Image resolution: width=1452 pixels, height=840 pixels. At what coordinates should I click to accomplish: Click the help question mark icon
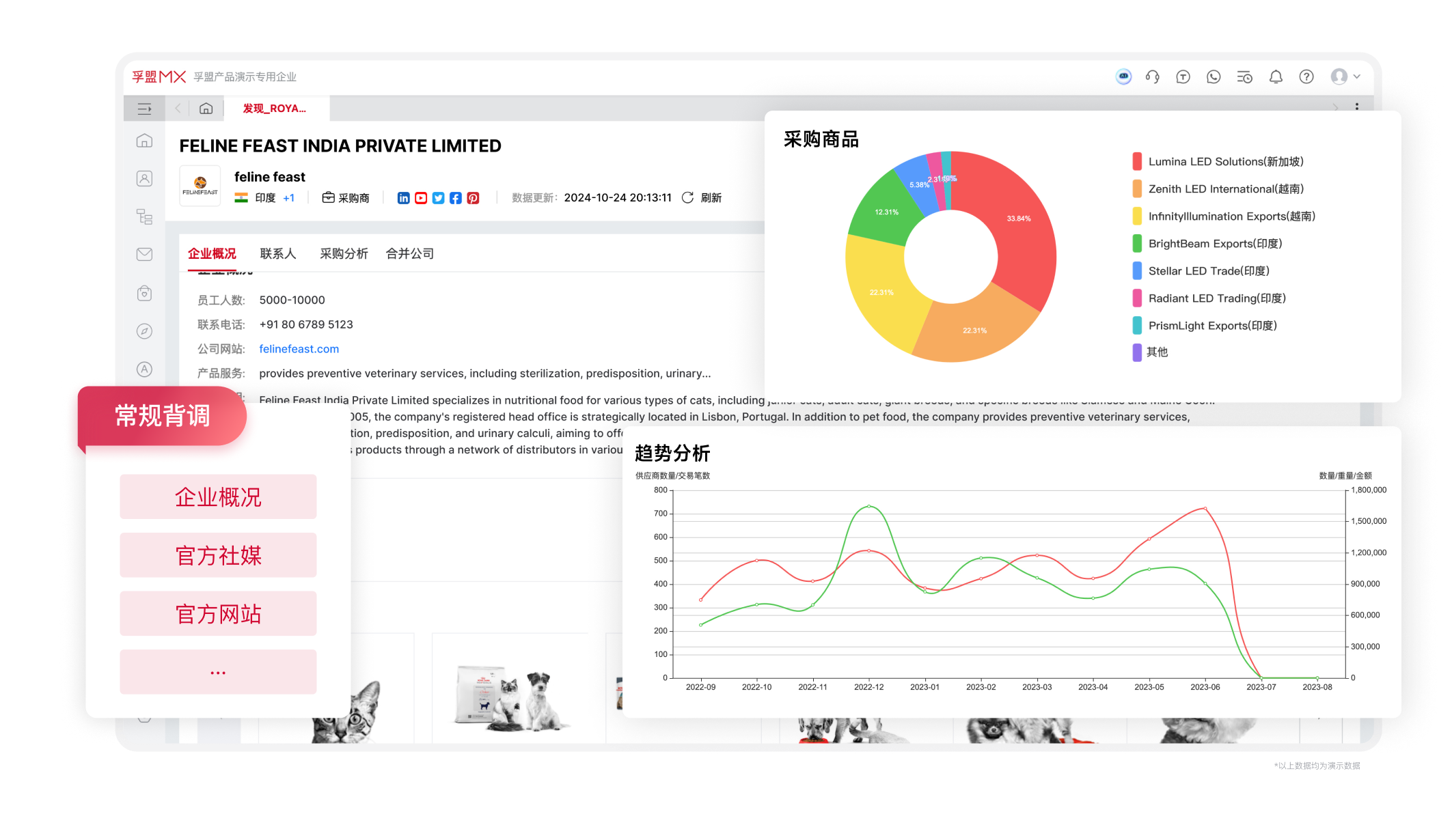coord(1306,77)
